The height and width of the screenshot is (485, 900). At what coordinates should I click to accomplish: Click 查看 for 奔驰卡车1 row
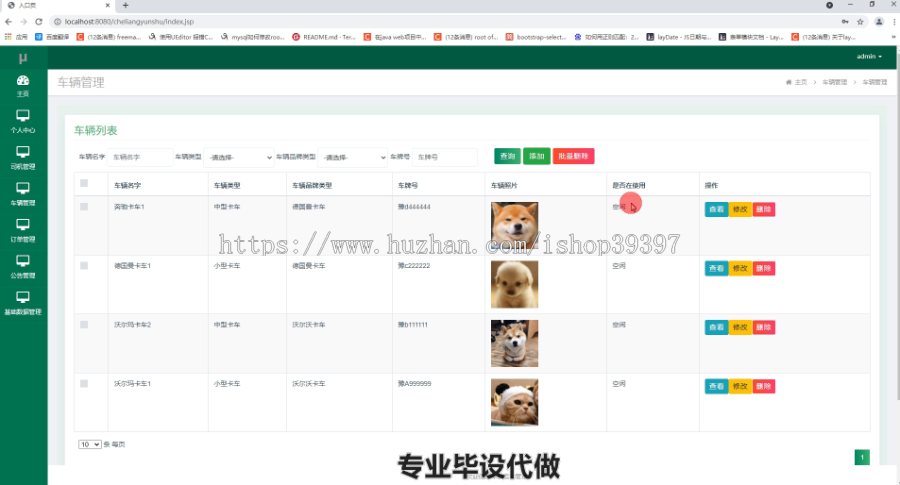click(716, 209)
